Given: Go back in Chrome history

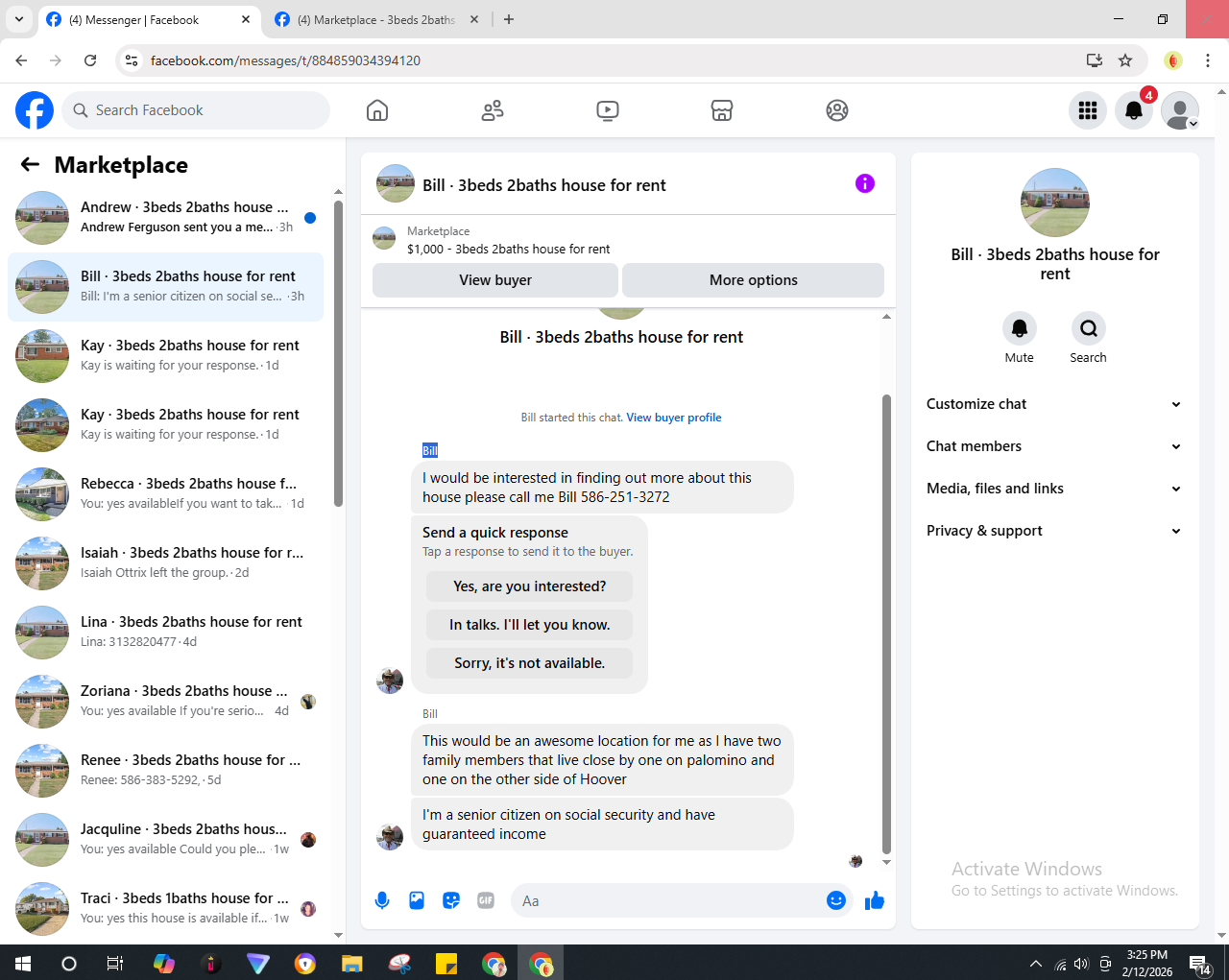Looking at the screenshot, I should (x=21, y=60).
